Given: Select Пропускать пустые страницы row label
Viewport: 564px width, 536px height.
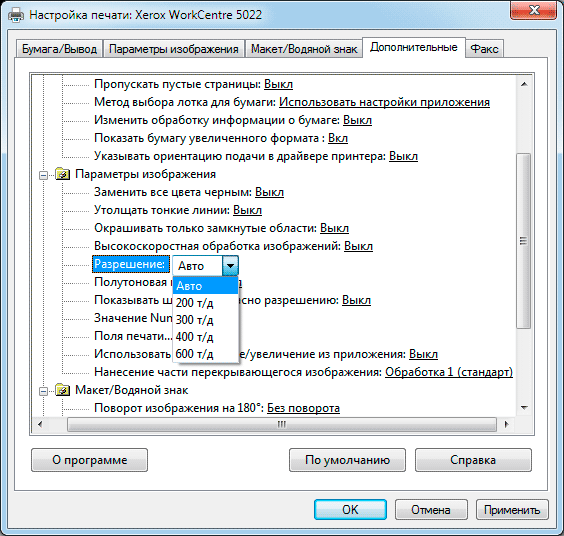Looking at the screenshot, I should pyautogui.click(x=177, y=84).
